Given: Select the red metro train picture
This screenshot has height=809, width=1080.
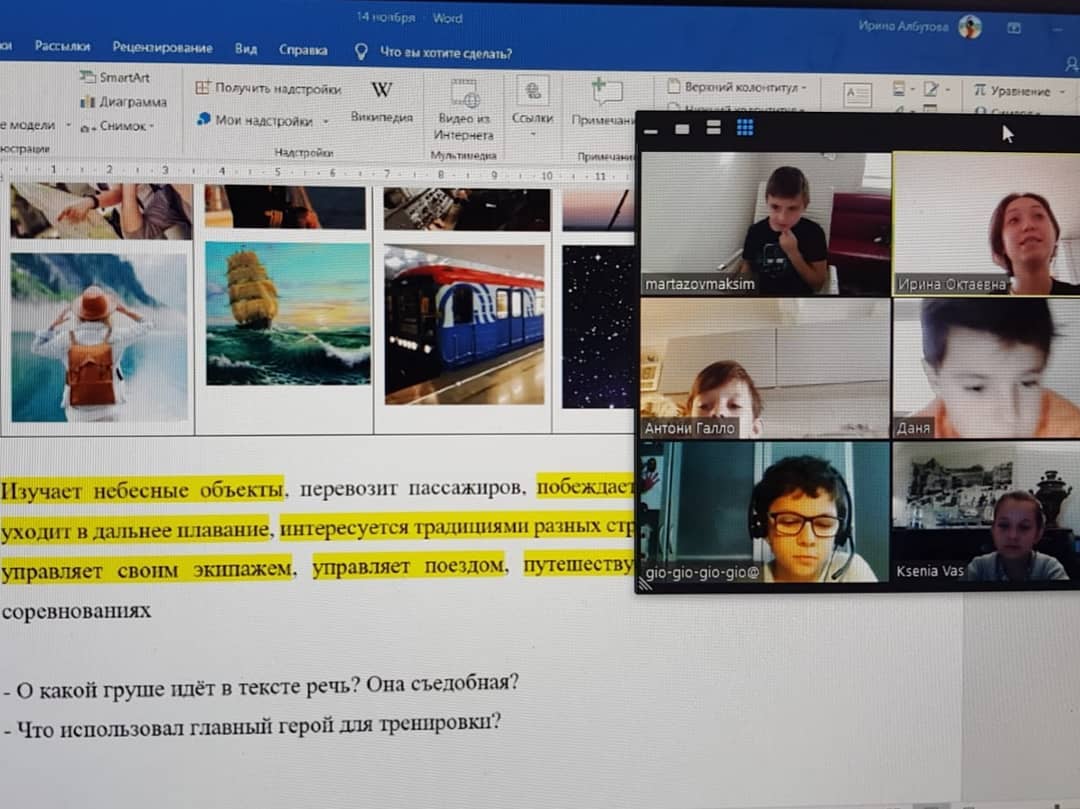Looking at the screenshot, I should [x=464, y=324].
